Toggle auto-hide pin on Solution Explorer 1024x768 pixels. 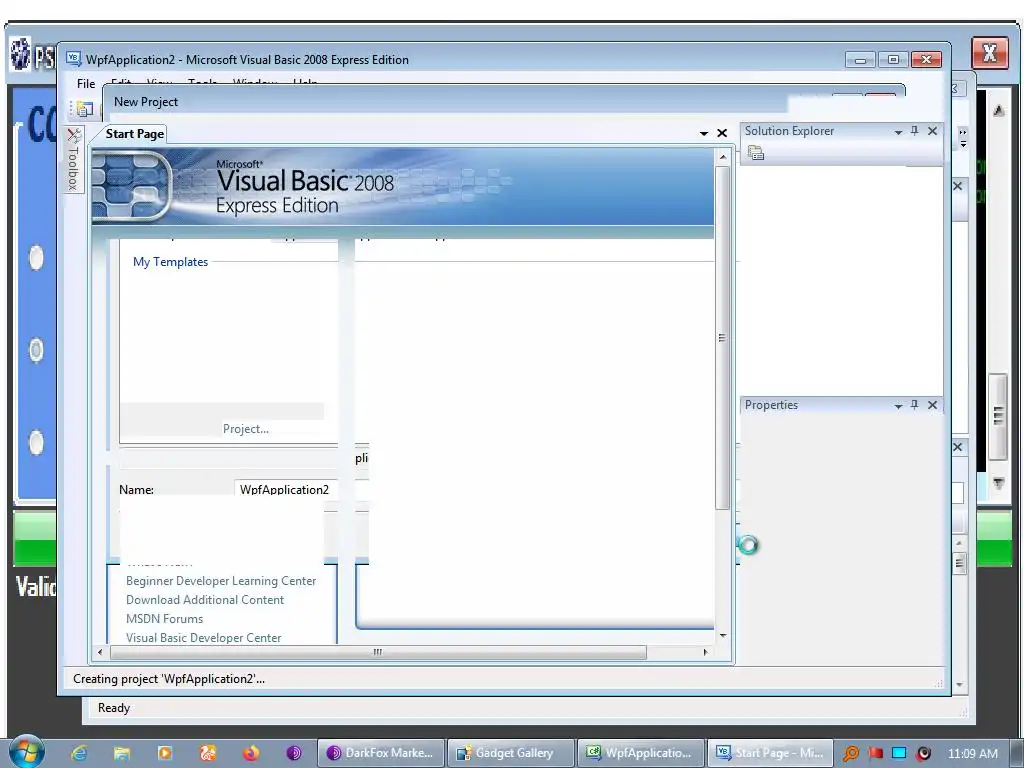click(x=914, y=131)
